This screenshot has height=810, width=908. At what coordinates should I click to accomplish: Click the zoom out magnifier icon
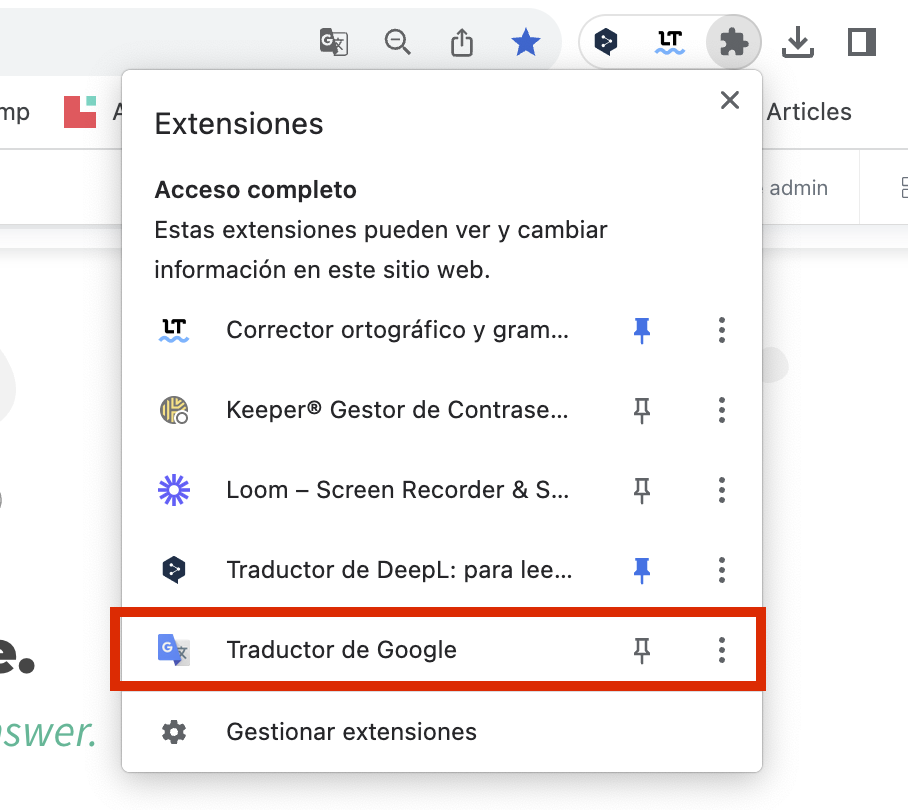point(398,42)
